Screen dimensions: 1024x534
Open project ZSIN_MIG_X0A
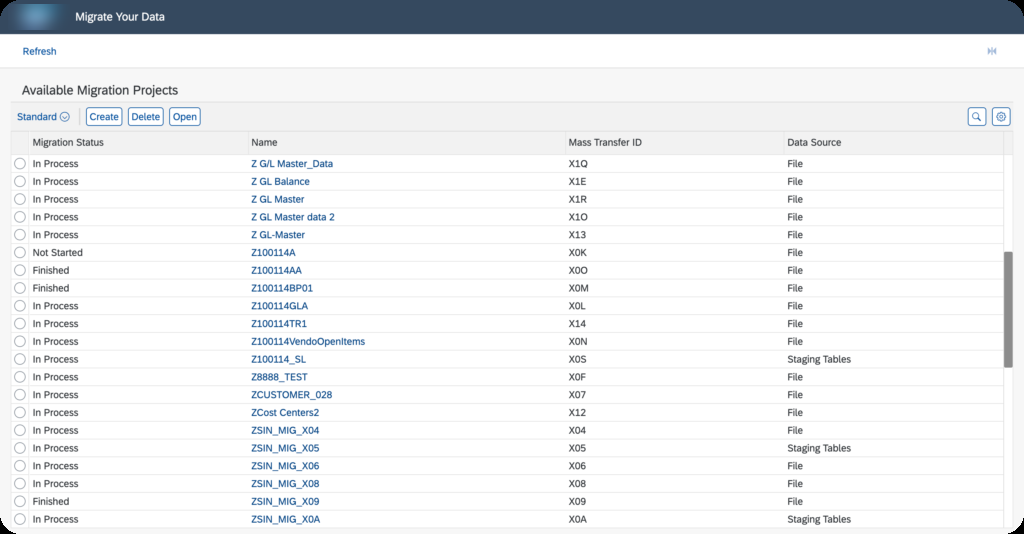click(285, 520)
